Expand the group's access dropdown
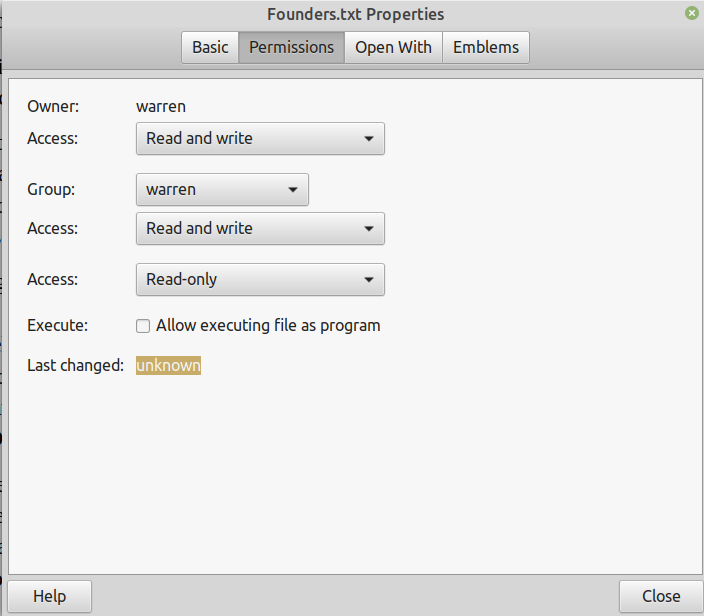 260,228
